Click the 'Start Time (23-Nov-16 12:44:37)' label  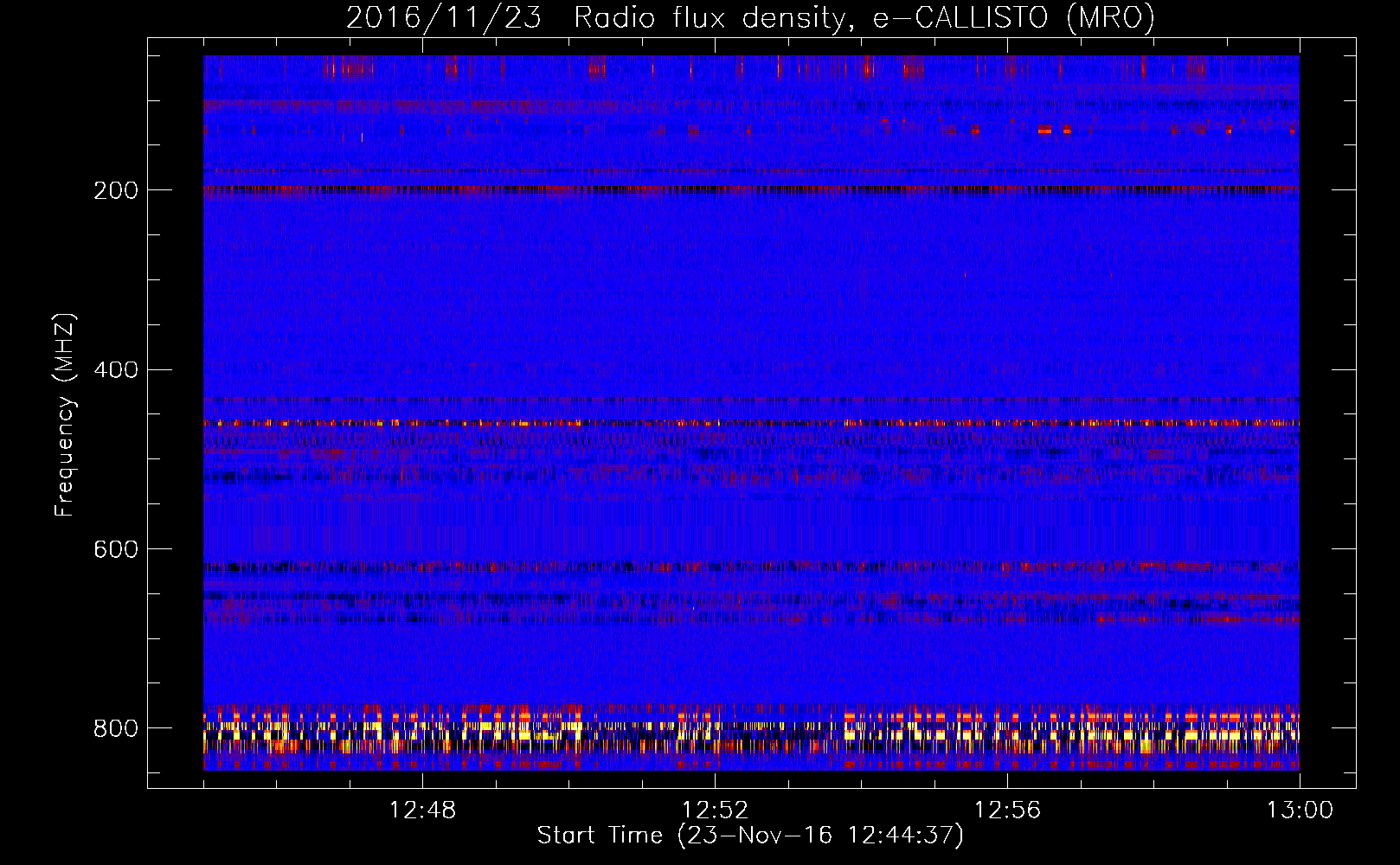(x=750, y=836)
